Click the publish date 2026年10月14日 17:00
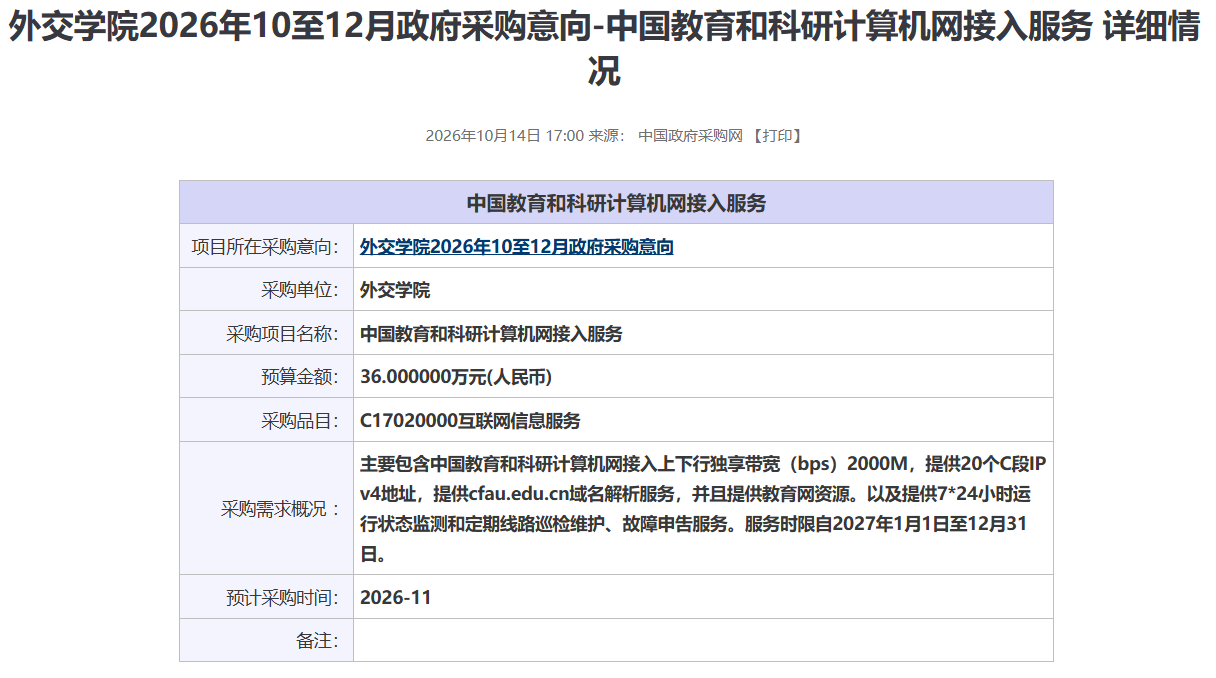The image size is (1216, 678). pos(504,136)
